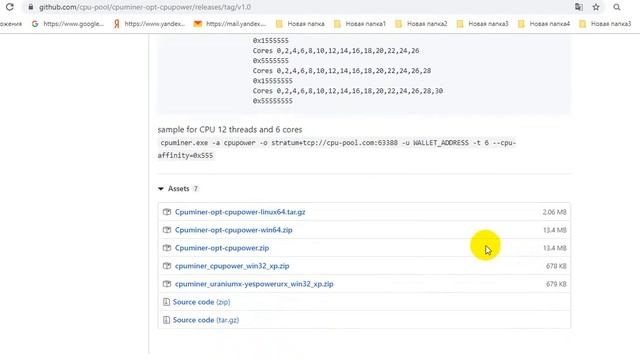Click package icon beside Cpuminer-opt-cpupower.zip
Screen dimensions: 640x360
[167, 248]
